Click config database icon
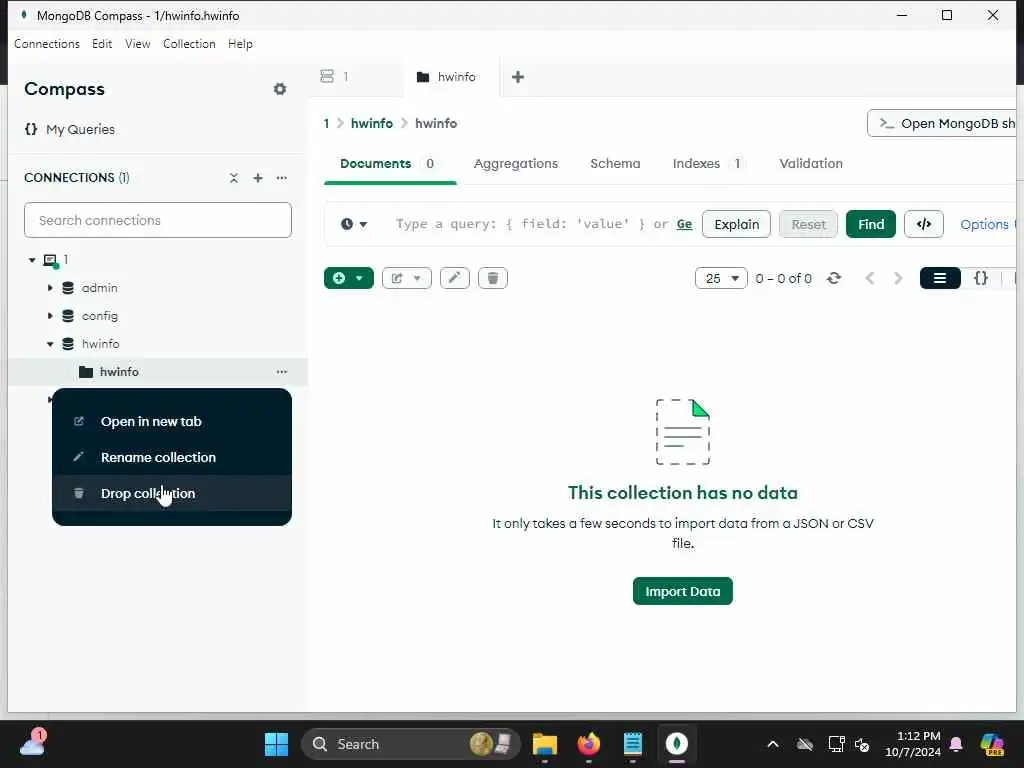This screenshot has width=1024, height=768. tap(68, 316)
